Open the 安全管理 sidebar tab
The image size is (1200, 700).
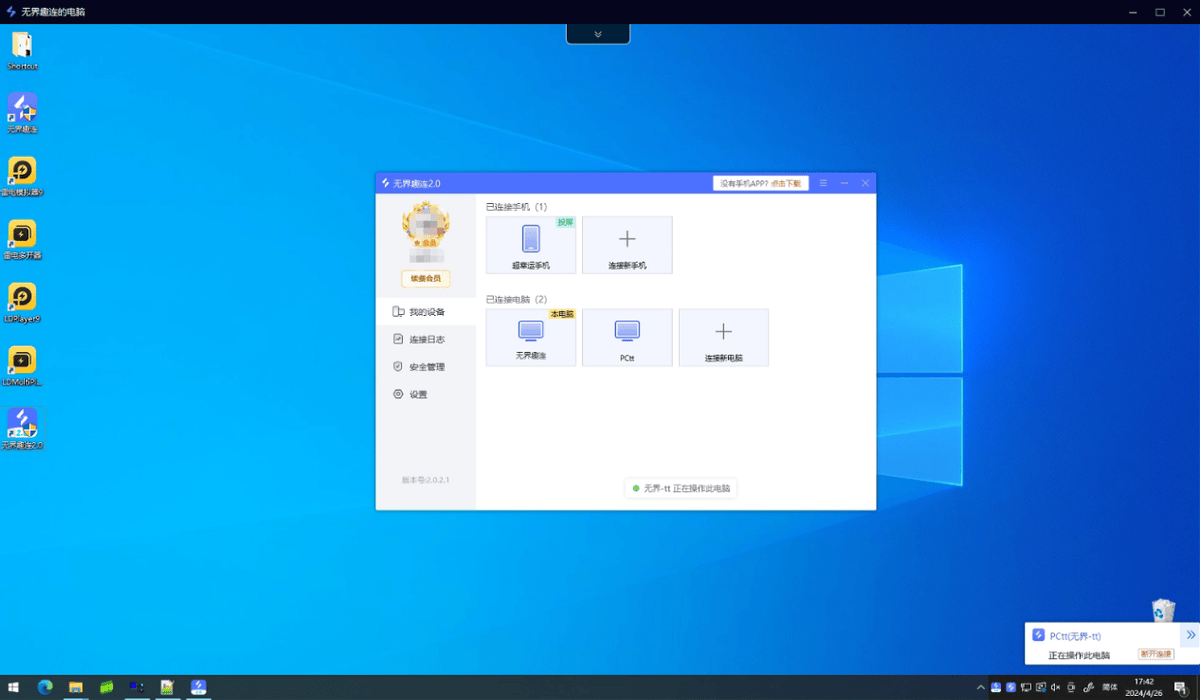tap(426, 367)
